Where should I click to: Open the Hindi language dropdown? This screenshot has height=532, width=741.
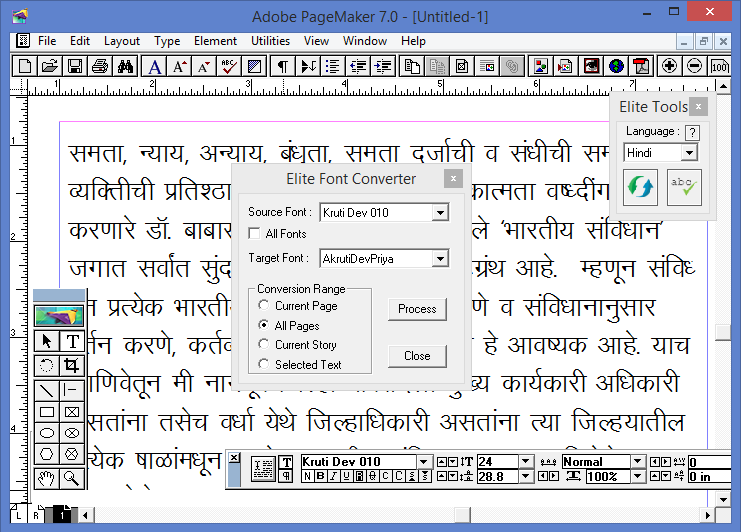tap(689, 153)
